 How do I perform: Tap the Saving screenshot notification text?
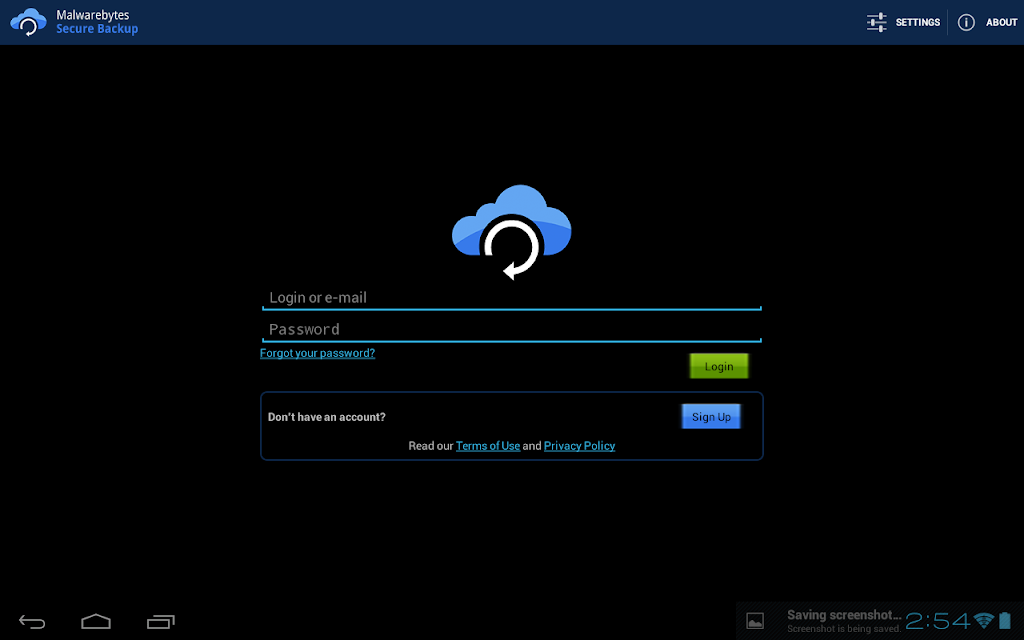coord(844,621)
